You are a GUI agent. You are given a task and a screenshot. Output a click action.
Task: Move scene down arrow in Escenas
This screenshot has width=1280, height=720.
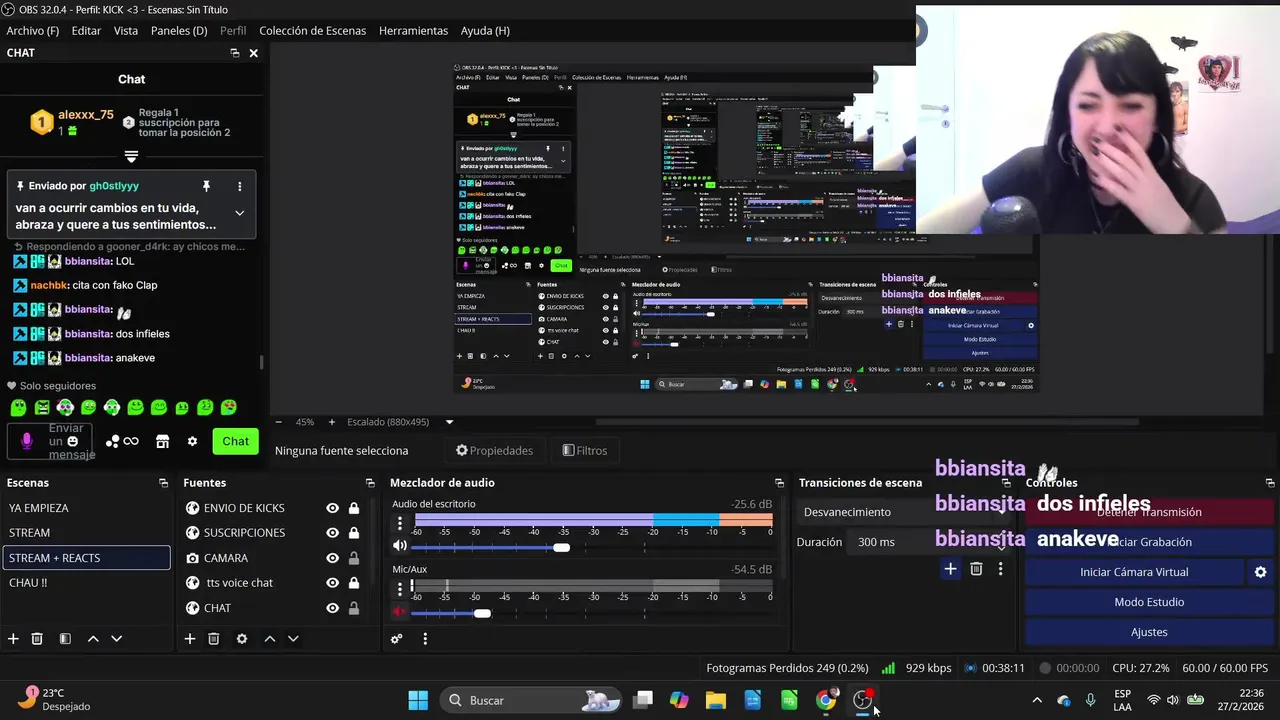tap(116, 639)
